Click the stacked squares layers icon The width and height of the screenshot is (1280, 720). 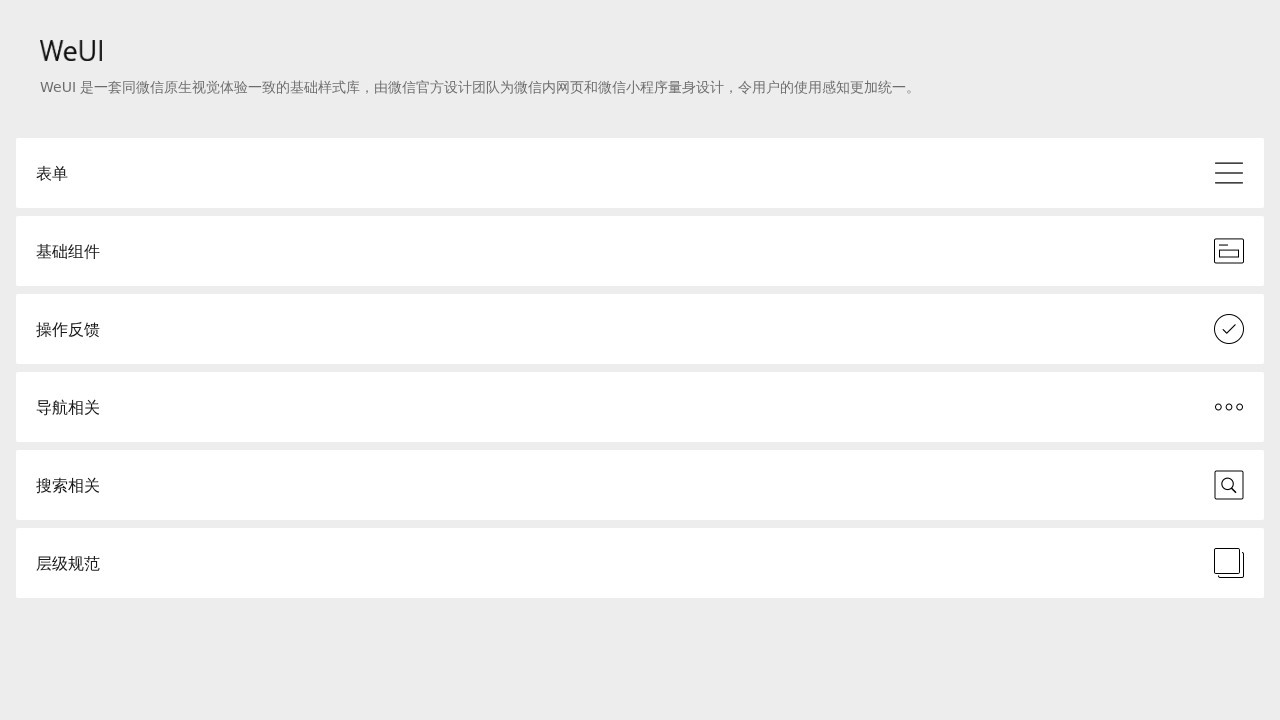(x=1229, y=563)
